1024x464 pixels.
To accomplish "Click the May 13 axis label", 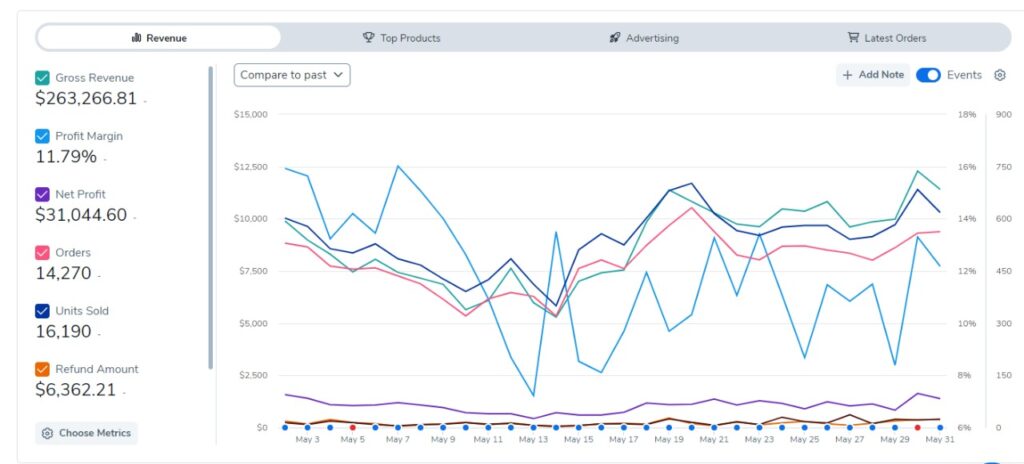I will tap(534, 440).
